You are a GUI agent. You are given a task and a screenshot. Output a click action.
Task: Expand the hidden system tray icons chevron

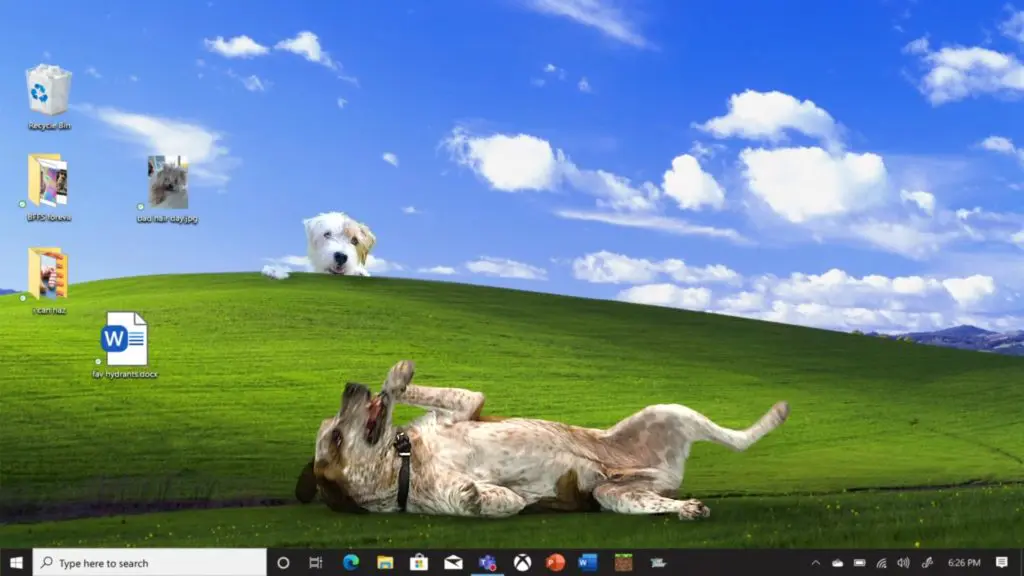(816, 562)
